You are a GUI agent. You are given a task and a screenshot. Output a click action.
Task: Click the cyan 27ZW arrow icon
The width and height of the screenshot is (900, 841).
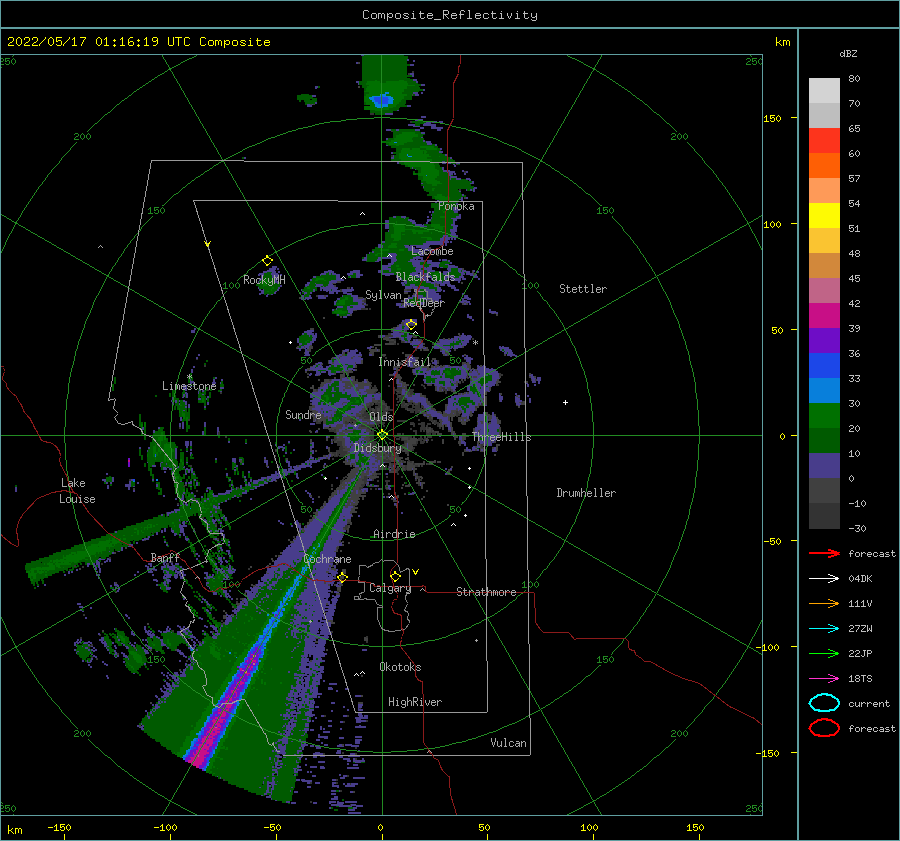point(824,629)
